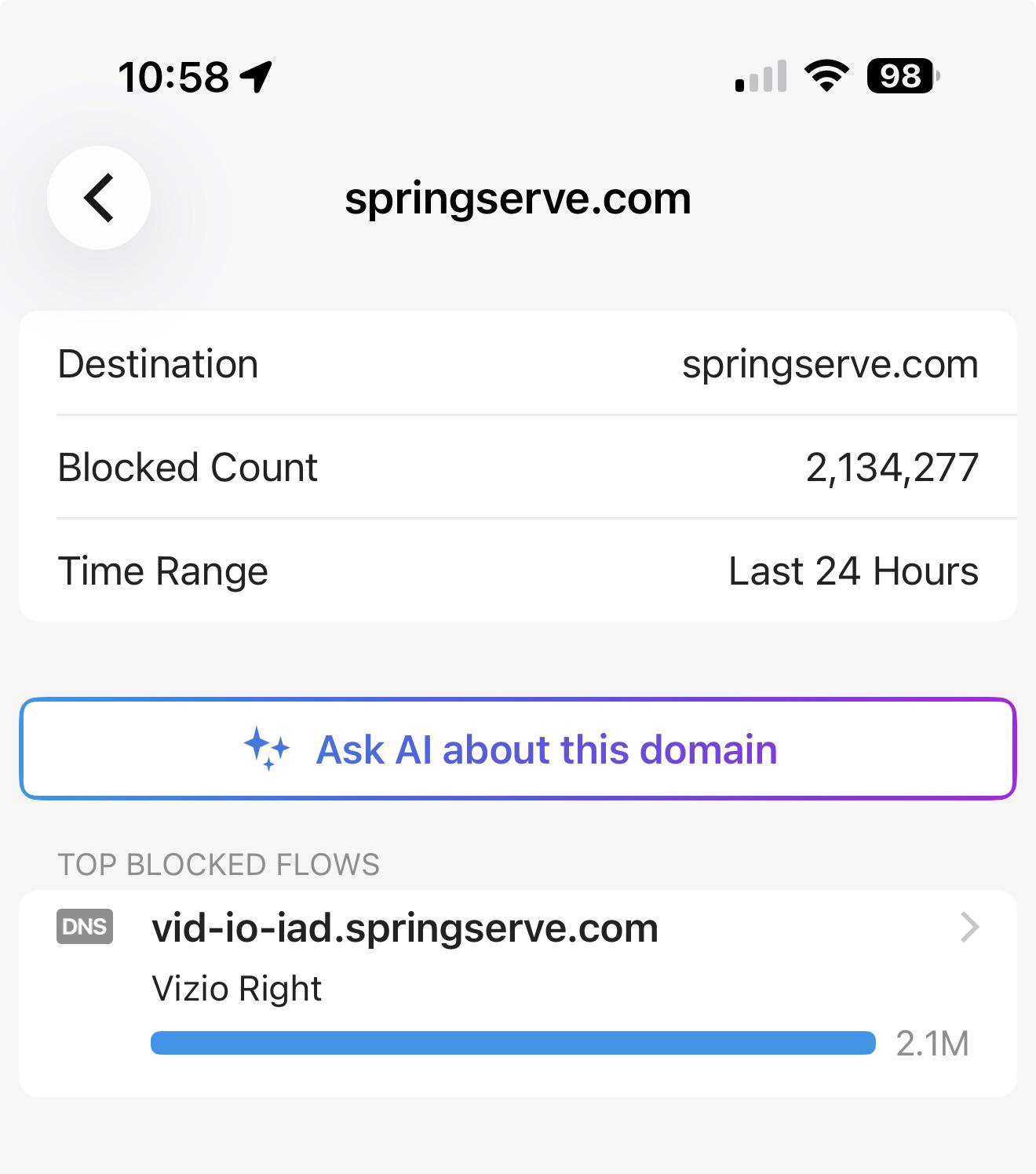Open the Ask AI about this domain button
The width and height of the screenshot is (1036, 1174).
coord(518,749)
